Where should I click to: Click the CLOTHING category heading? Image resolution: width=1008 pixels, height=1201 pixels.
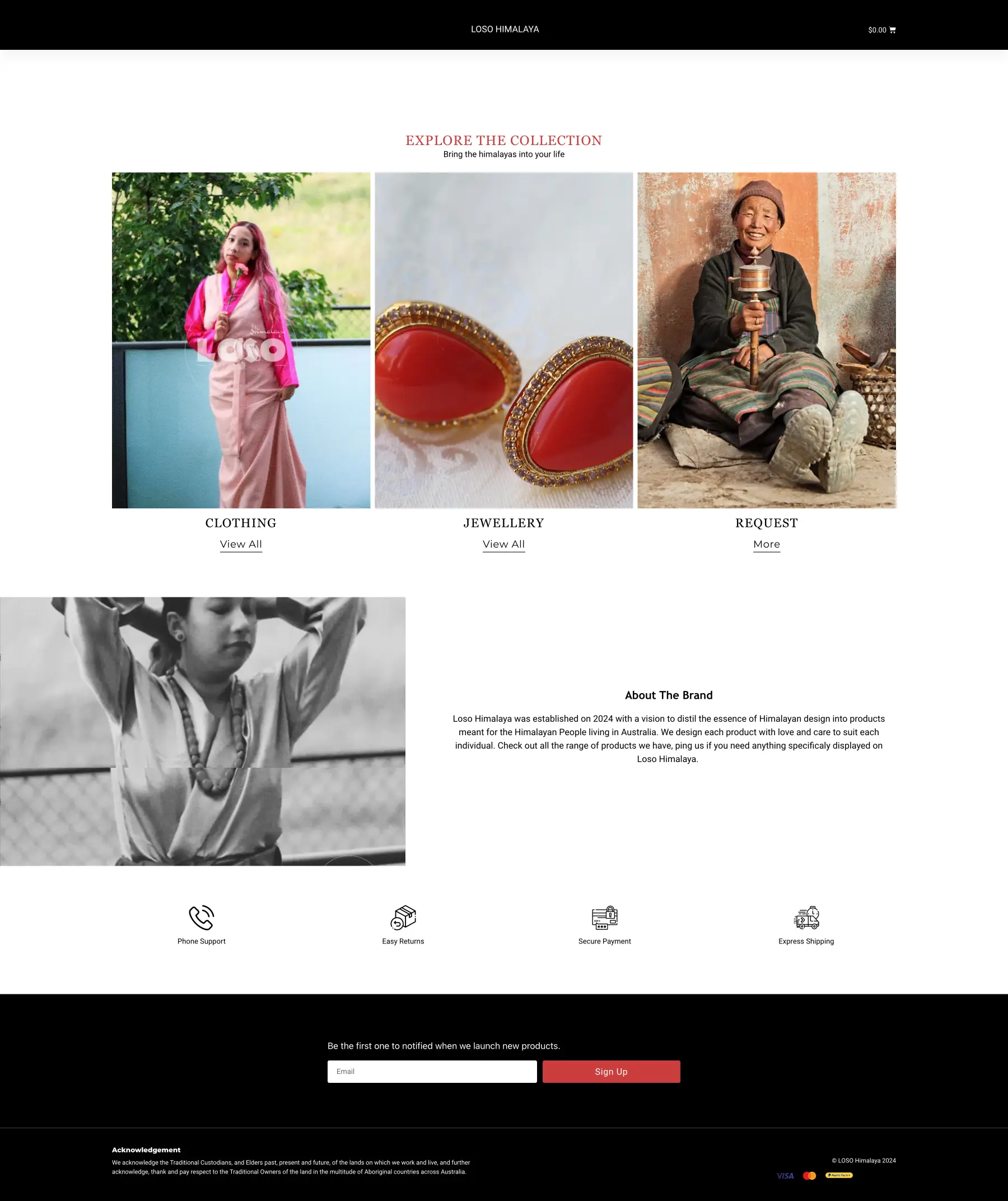[x=241, y=523]
